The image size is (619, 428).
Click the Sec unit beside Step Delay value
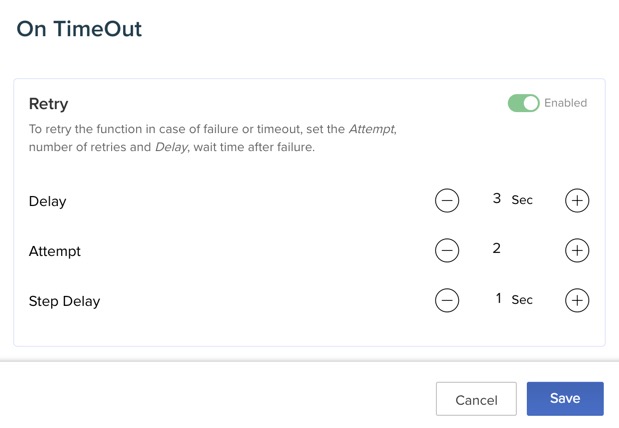click(x=522, y=300)
